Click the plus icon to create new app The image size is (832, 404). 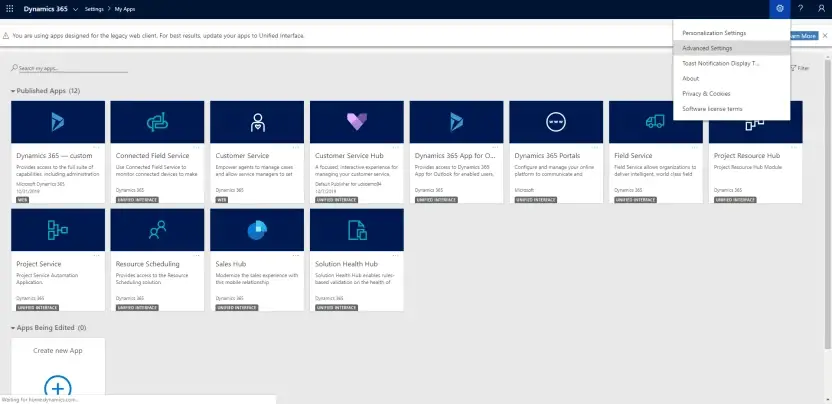coord(58,389)
